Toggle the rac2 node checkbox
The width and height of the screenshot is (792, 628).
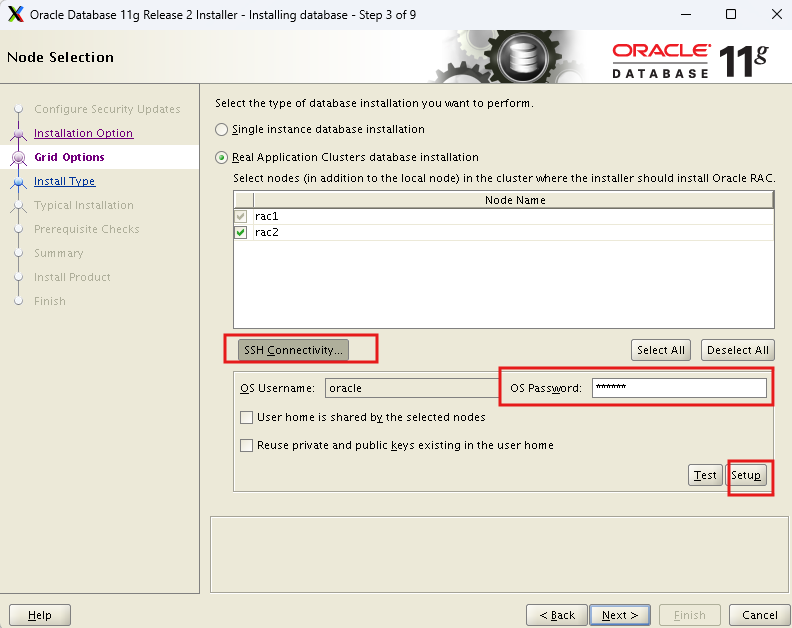(241, 232)
